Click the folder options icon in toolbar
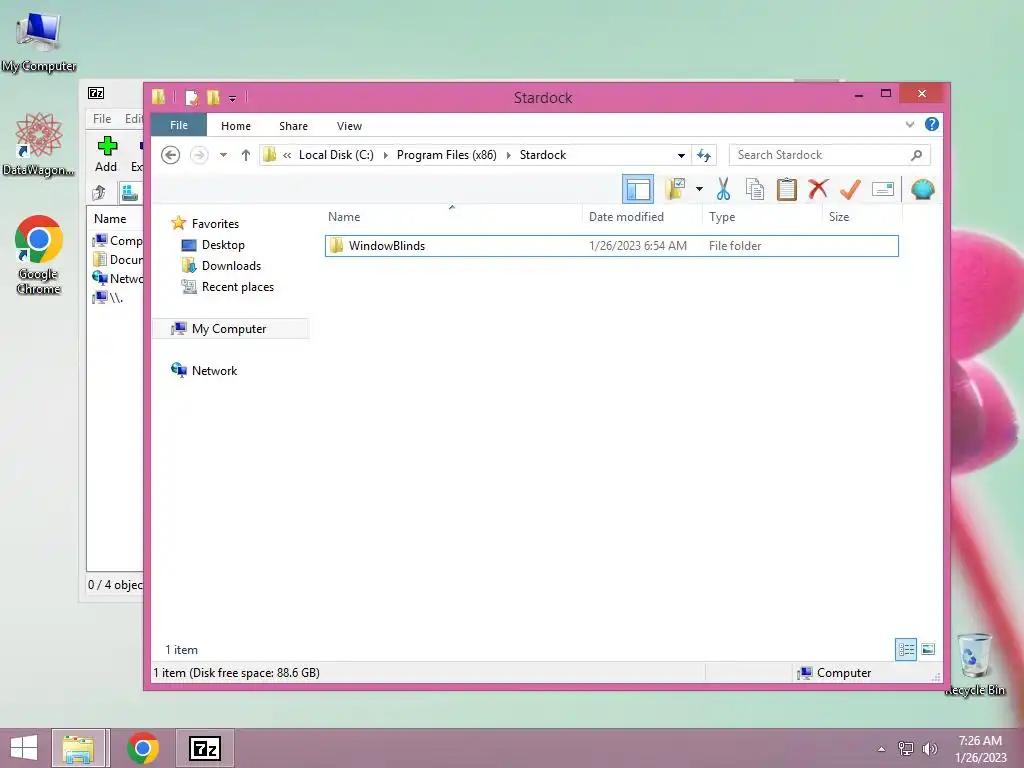The height and width of the screenshot is (768, 1024). tap(675, 189)
